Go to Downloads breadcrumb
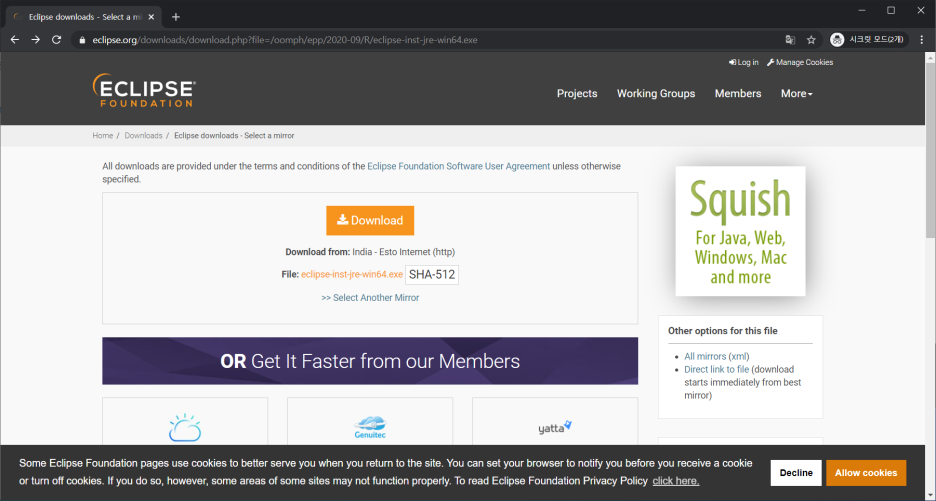Image resolution: width=936 pixels, height=501 pixels. (143, 136)
